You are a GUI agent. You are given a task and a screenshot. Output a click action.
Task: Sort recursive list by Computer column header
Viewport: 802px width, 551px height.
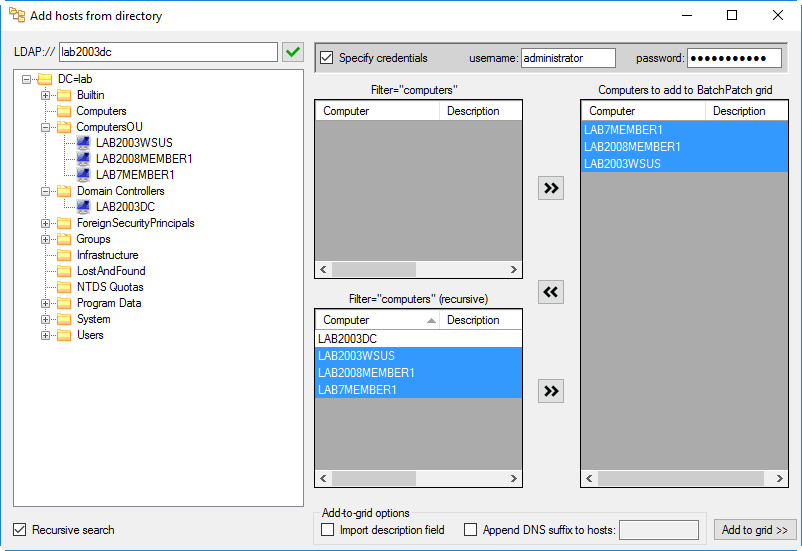click(377, 320)
